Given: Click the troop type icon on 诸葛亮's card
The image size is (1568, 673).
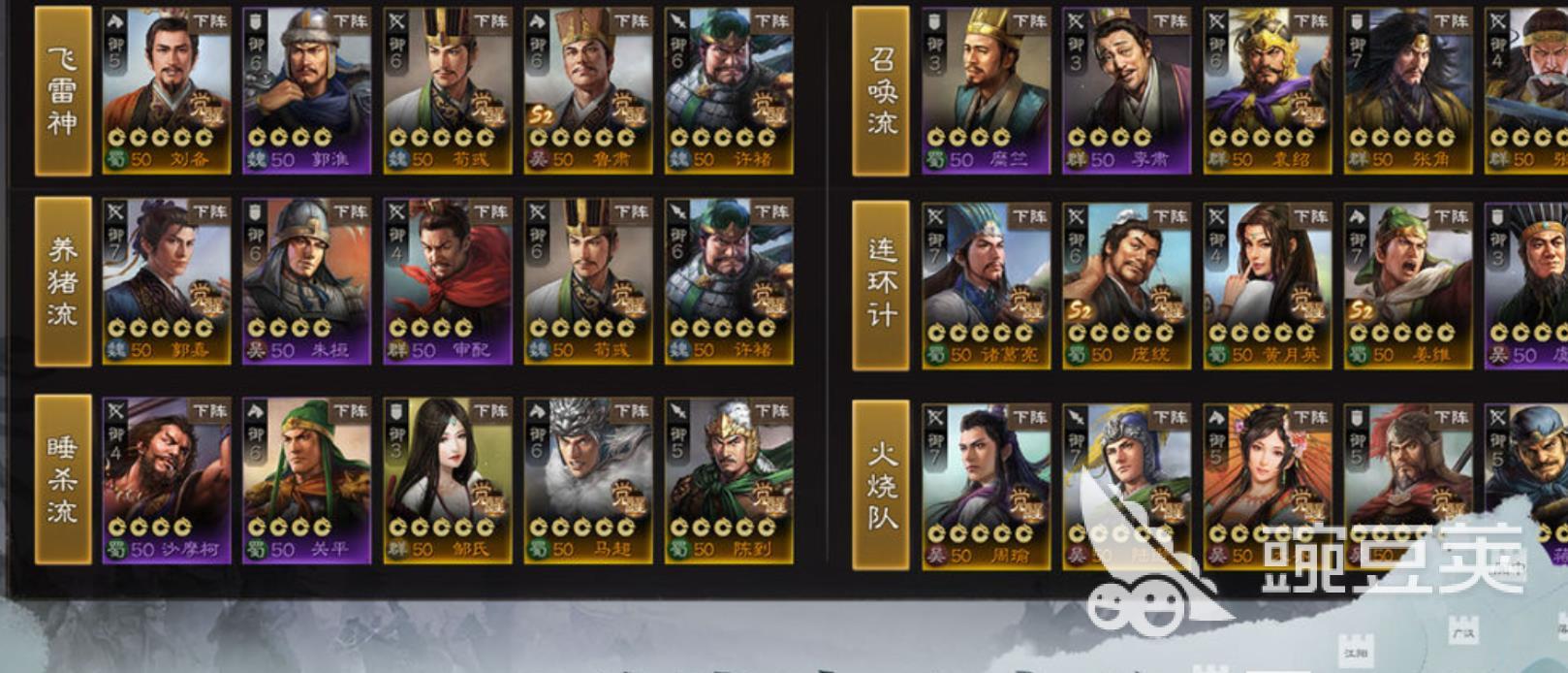Looking at the screenshot, I should 934,217.
